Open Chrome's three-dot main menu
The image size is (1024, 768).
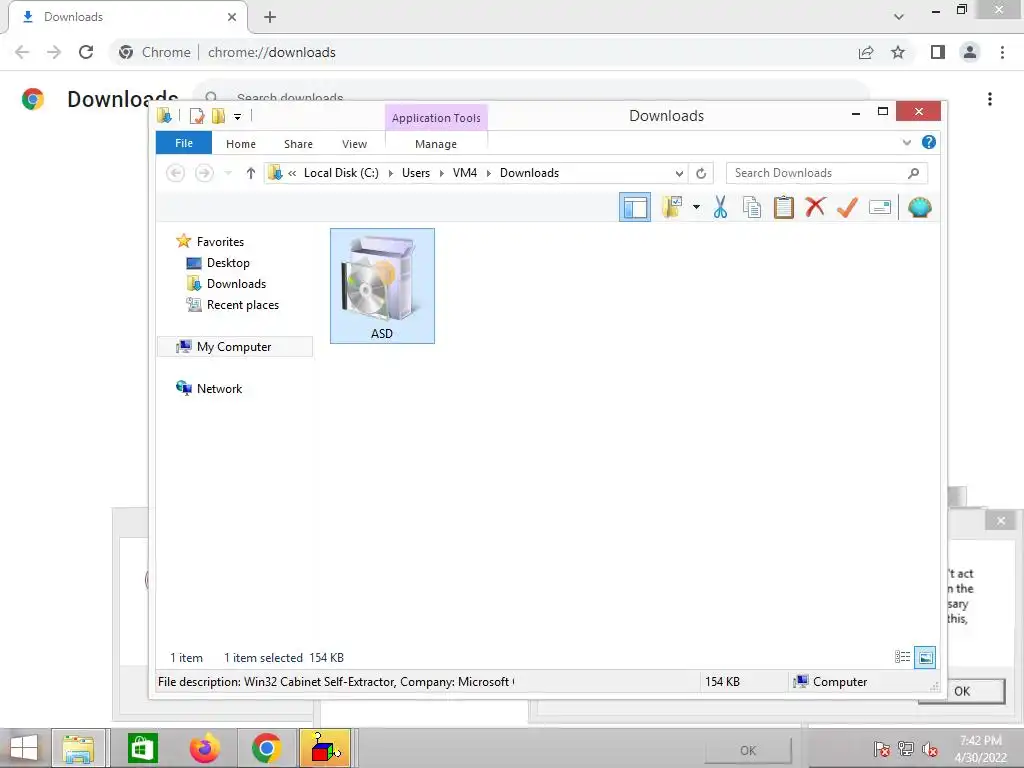tap(1002, 52)
